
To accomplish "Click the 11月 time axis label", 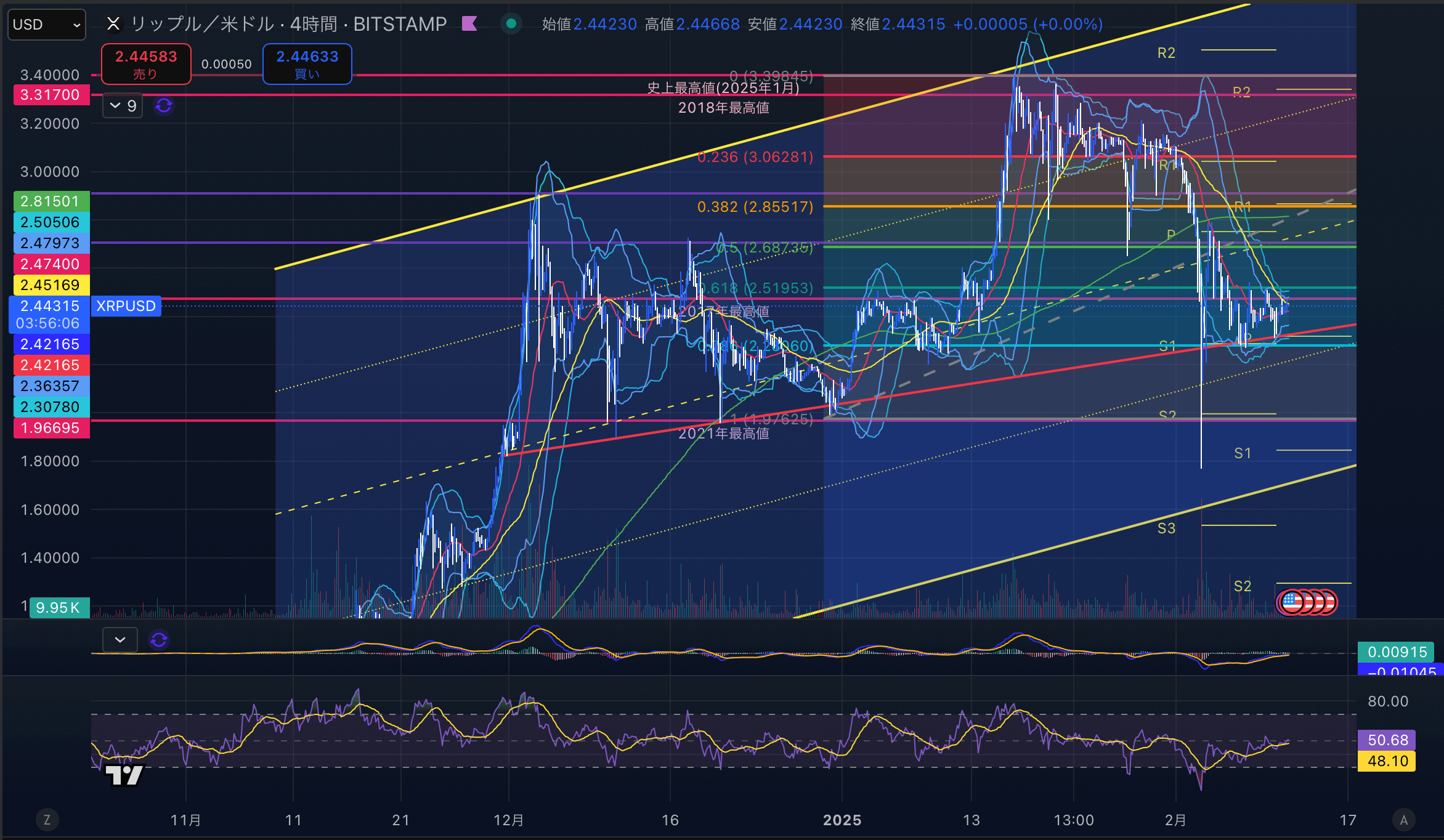I will pos(185,820).
